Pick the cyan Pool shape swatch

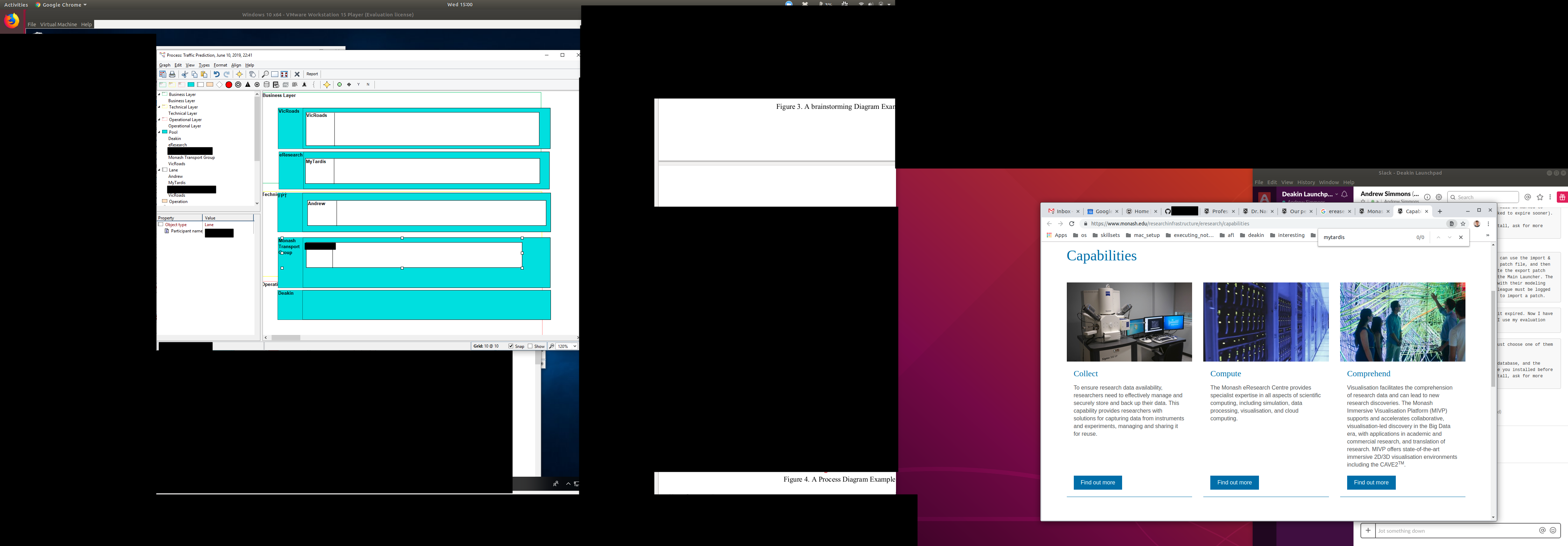pos(190,85)
